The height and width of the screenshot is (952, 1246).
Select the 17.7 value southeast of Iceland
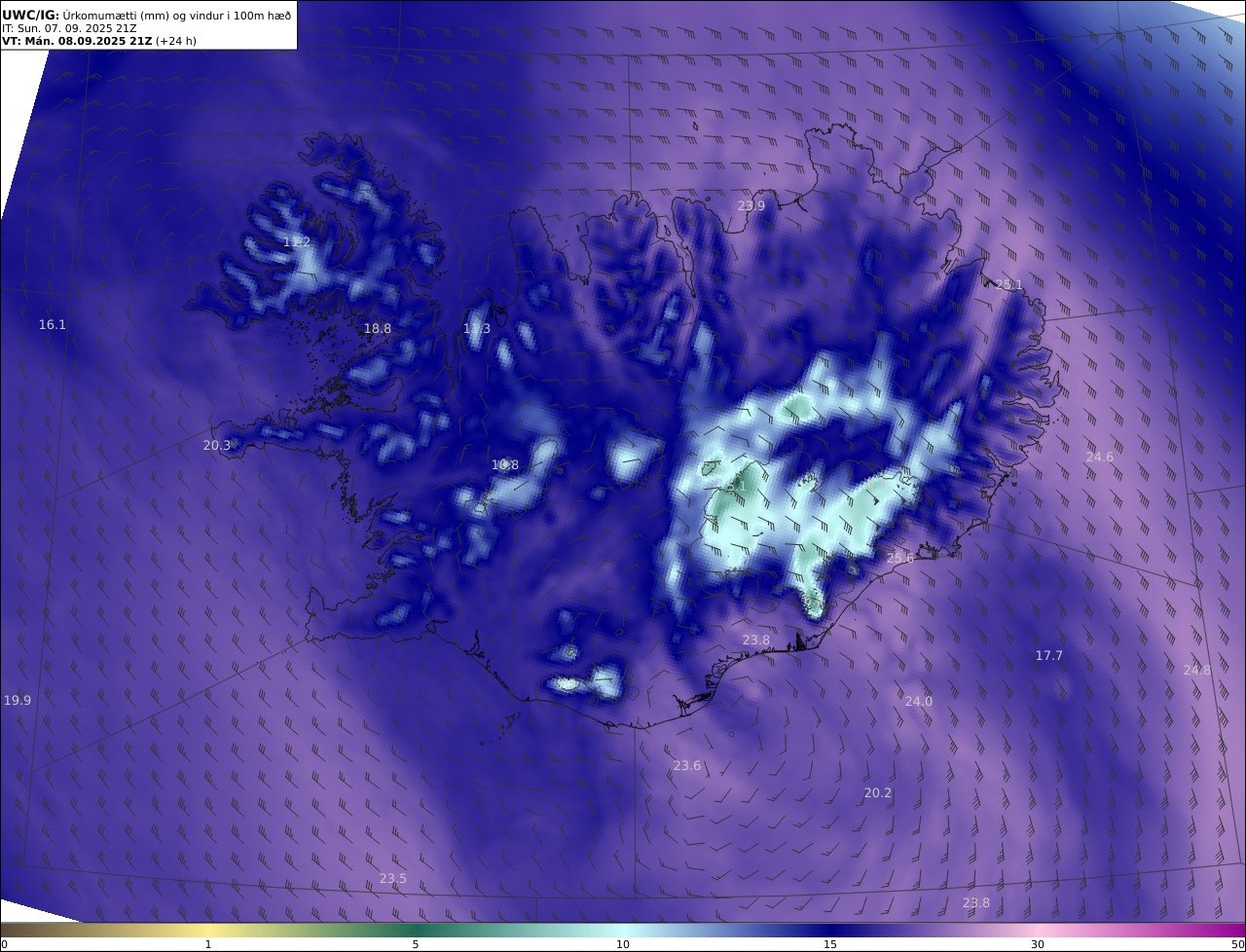[1049, 656]
